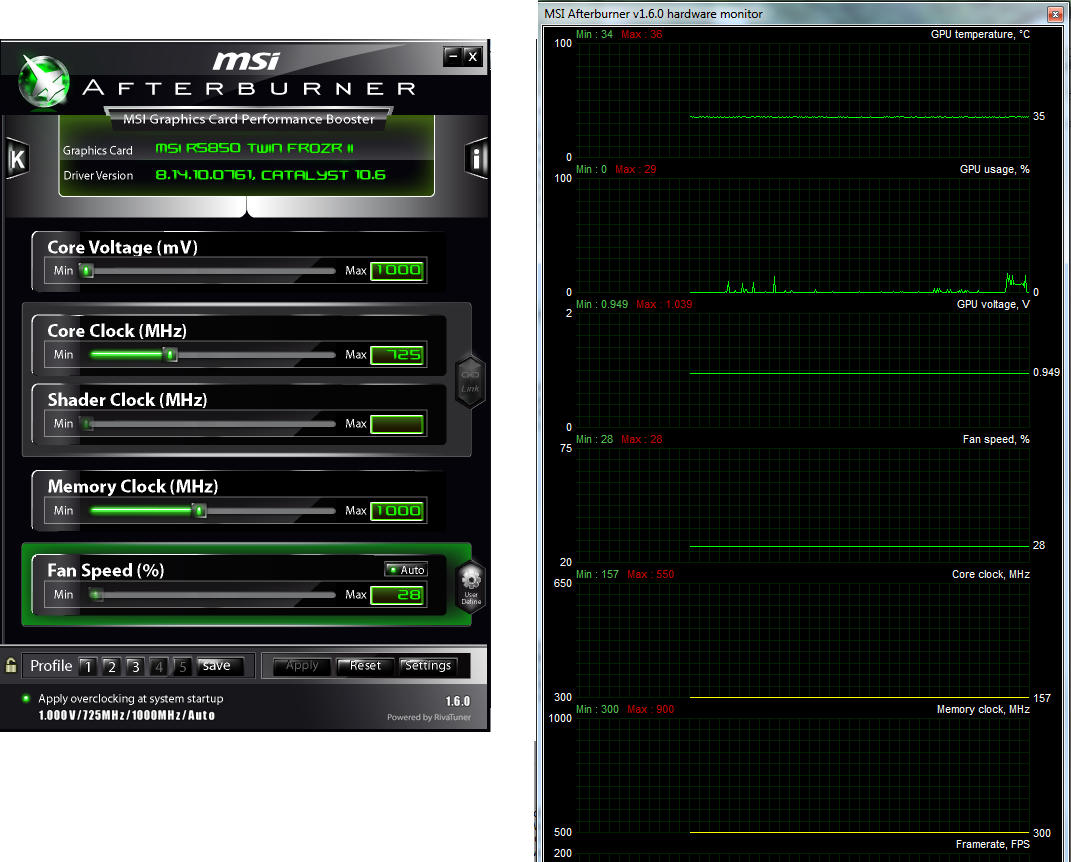The image size is (1071, 862).
Task: Toggle Auto fan speed mode
Action: tap(406, 570)
